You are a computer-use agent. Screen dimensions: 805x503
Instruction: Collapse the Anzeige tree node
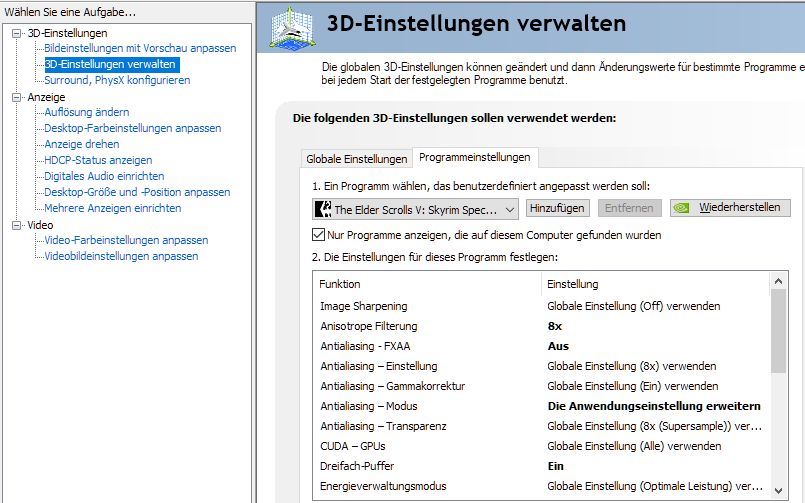coord(18,97)
